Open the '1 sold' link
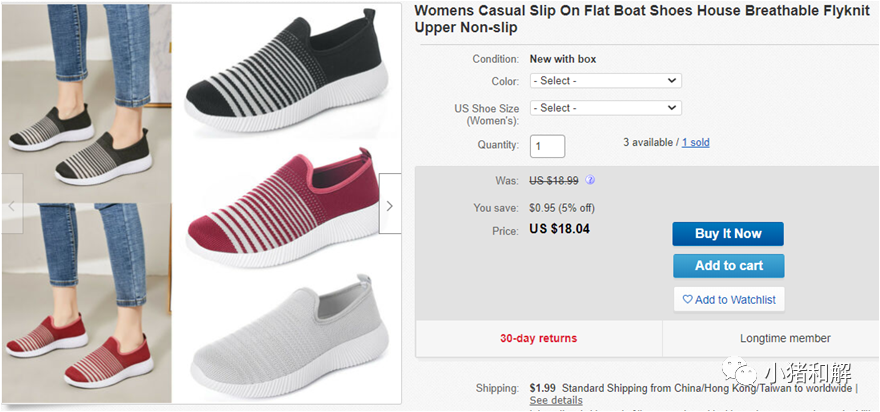The image size is (880, 412). click(695, 143)
